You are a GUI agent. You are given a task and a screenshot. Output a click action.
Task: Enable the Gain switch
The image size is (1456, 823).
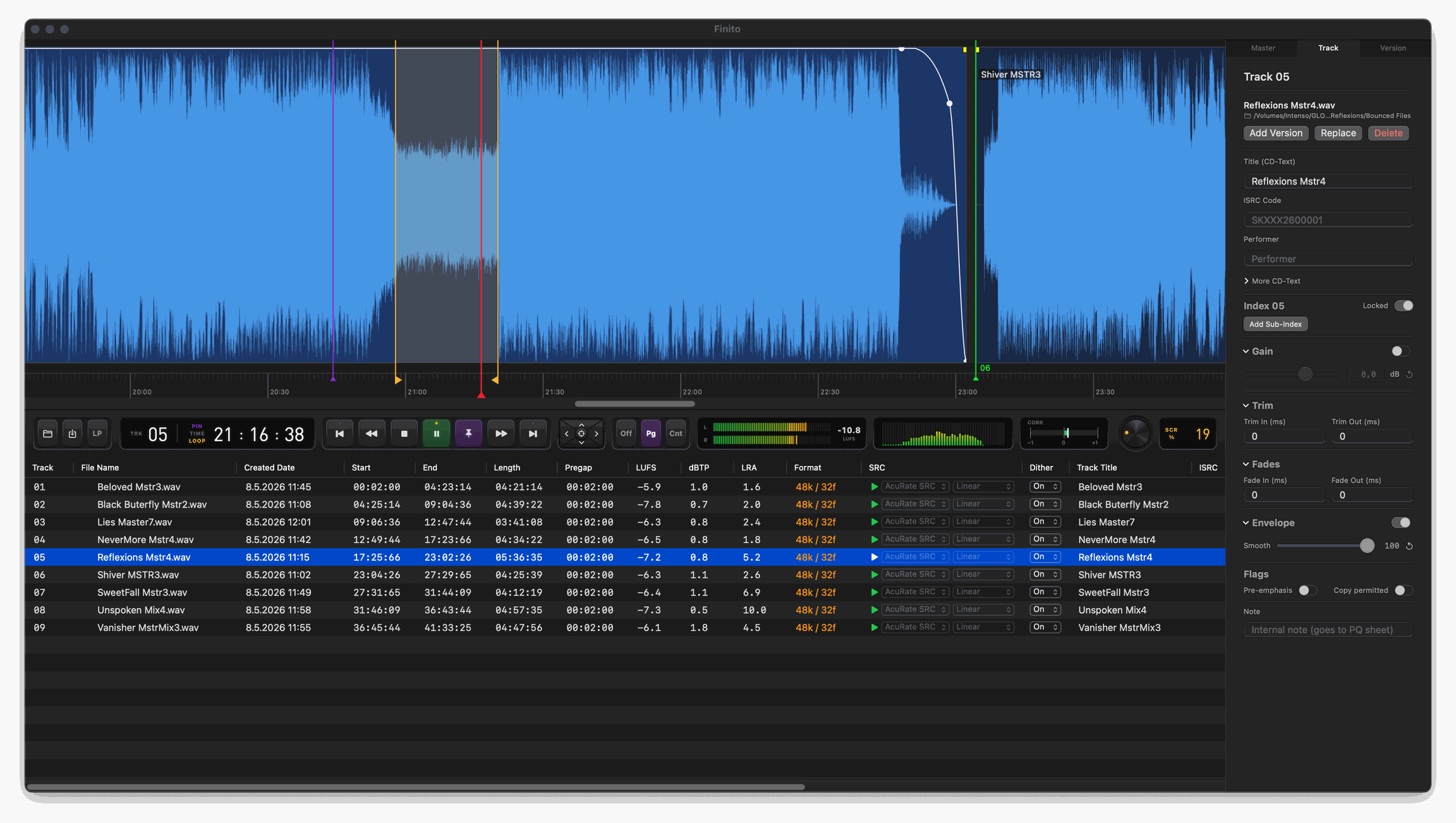coord(1400,351)
